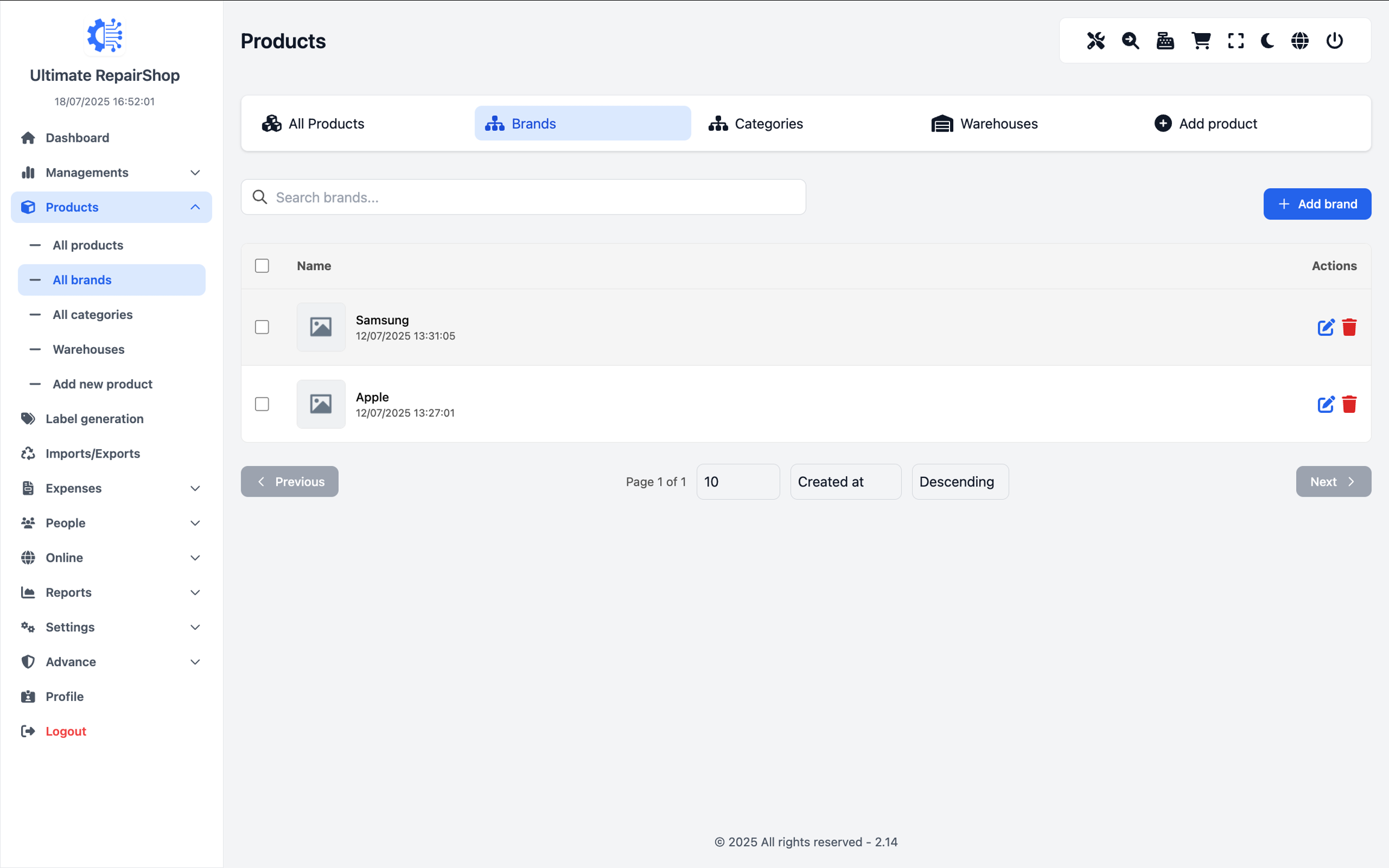The width and height of the screenshot is (1389, 868).
Task: Click the Add brand button
Action: [1317, 204]
